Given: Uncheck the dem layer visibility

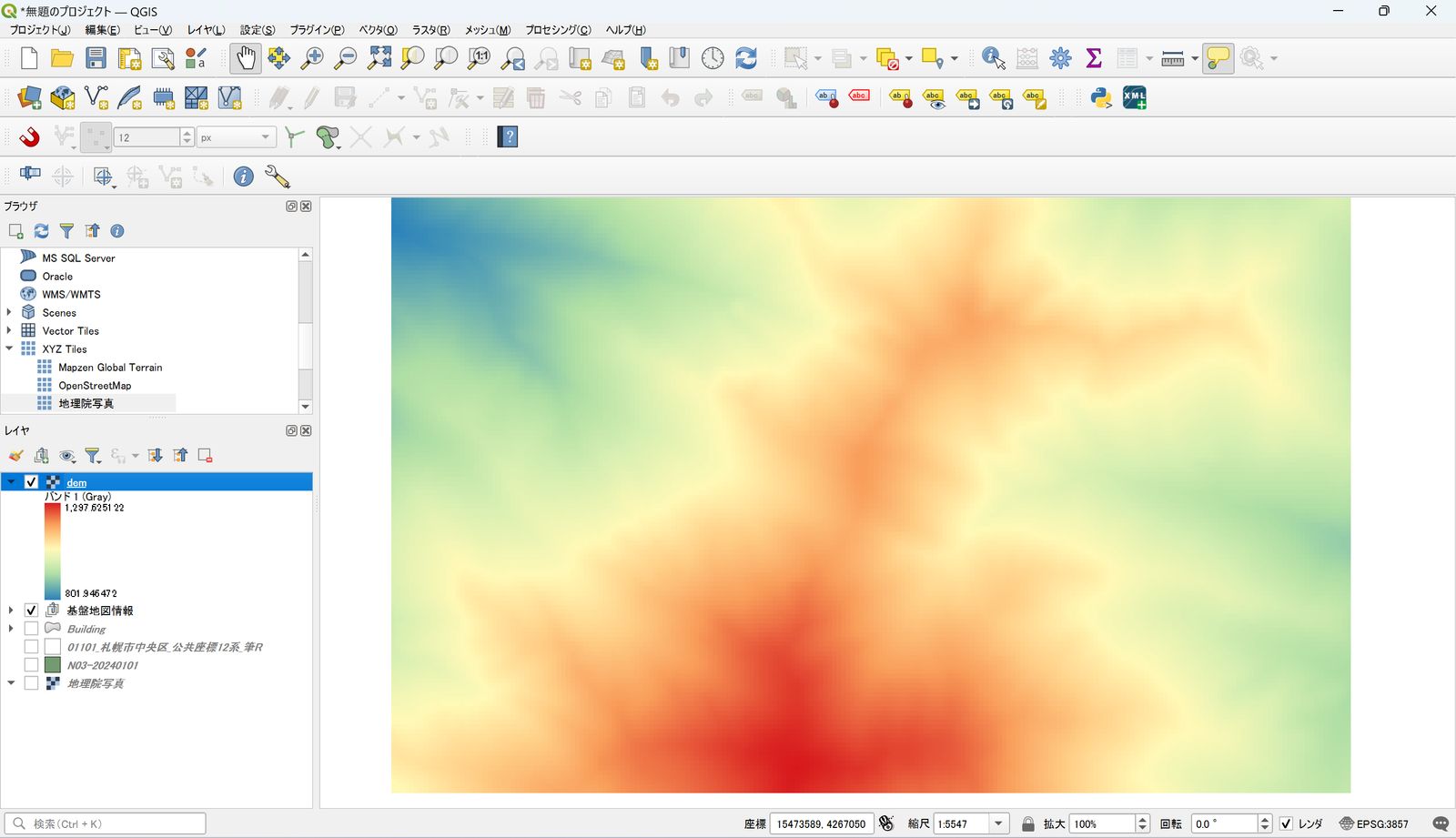Looking at the screenshot, I should [31, 482].
